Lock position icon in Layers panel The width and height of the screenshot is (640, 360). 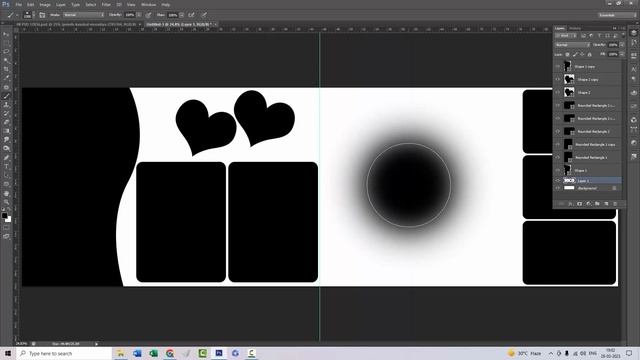click(x=582, y=54)
